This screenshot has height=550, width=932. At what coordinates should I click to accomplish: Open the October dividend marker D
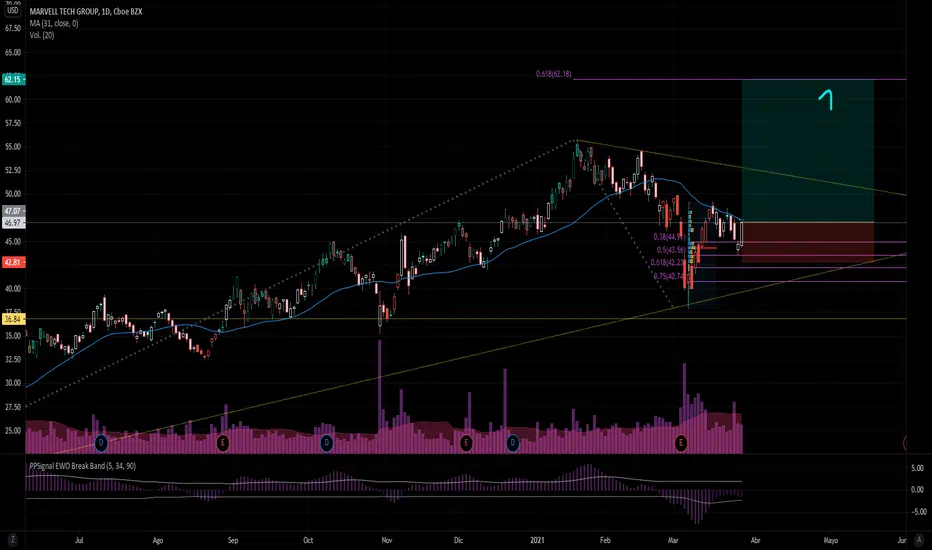[326, 443]
